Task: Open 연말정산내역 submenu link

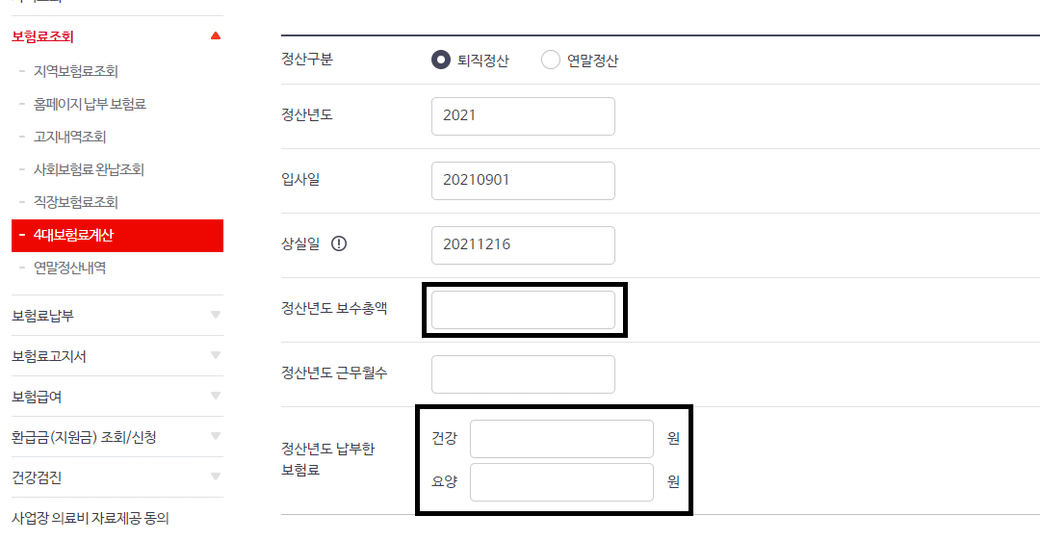Action: tap(70, 267)
